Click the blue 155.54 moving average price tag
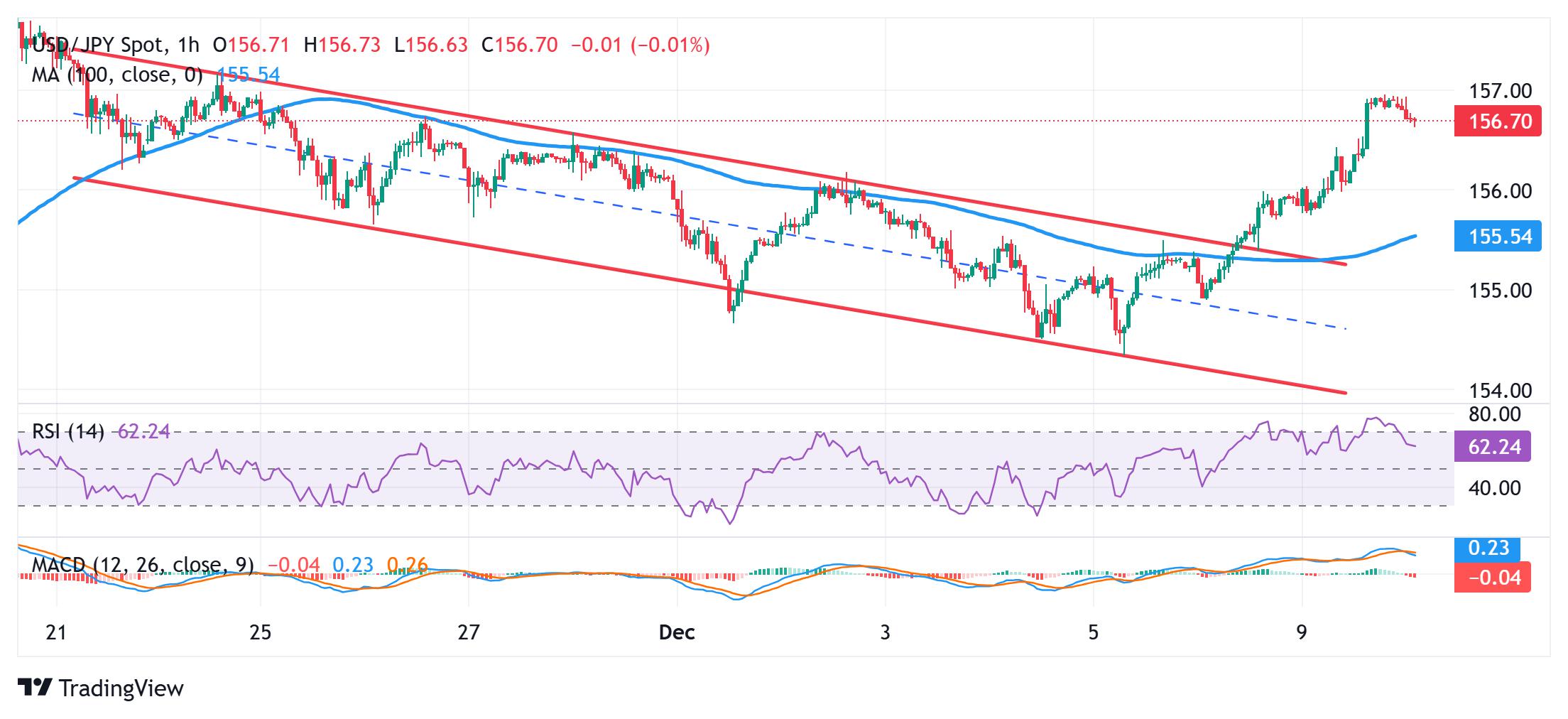This screenshot has height=719, width=1568. (1498, 237)
